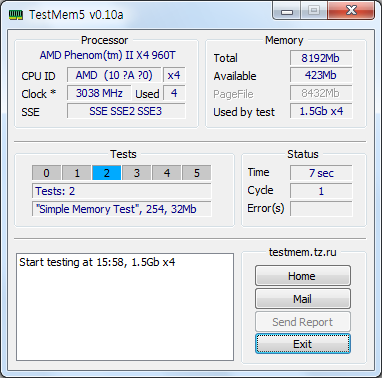This screenshot has height=378, width=382.
Task: Open the Home website button
Action: click(303, 276)
